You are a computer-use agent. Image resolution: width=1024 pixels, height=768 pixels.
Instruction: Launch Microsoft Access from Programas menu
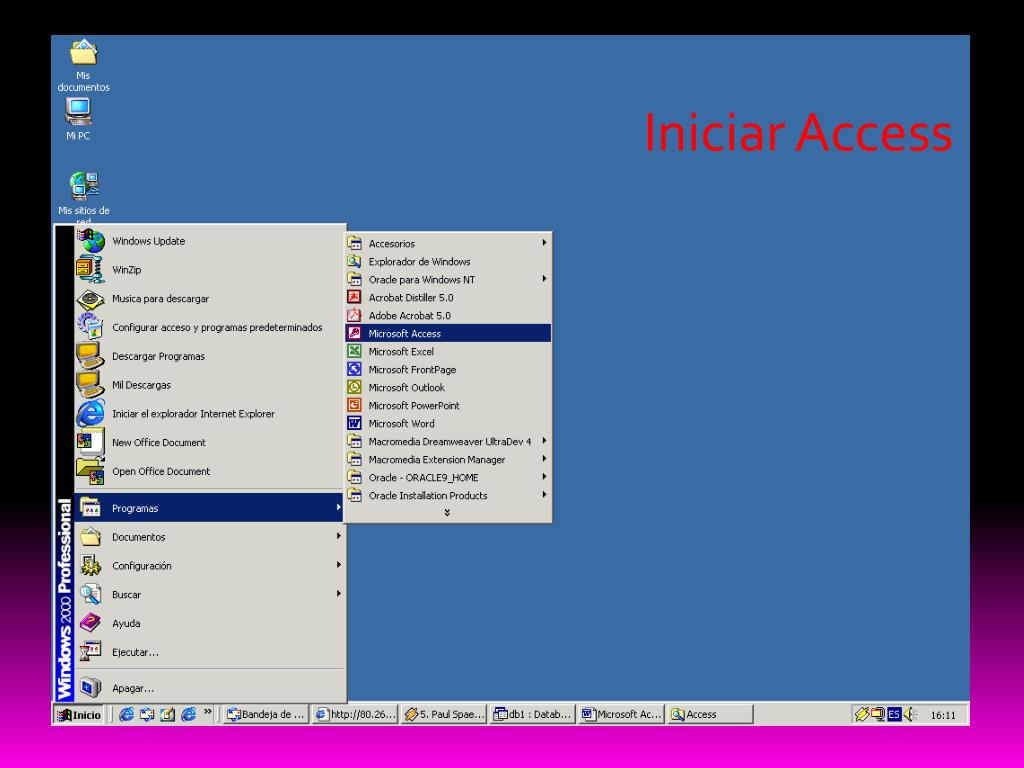pyautogui.click(x=448, y=333)
